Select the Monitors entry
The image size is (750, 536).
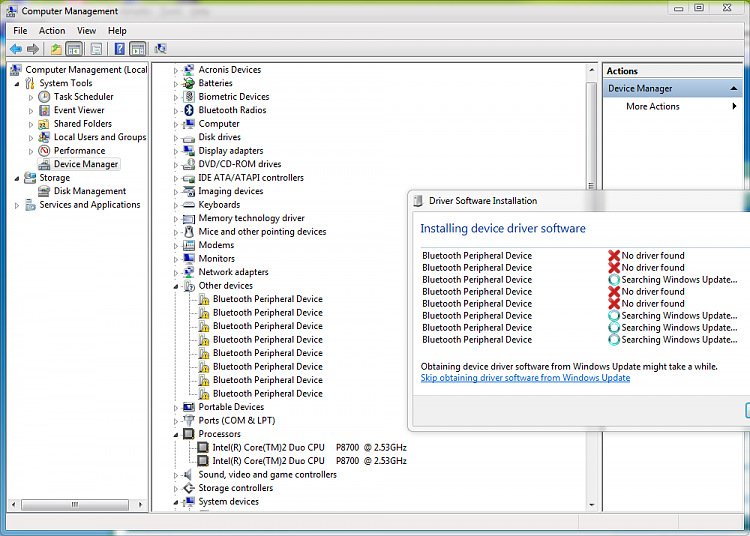point(217,259)
